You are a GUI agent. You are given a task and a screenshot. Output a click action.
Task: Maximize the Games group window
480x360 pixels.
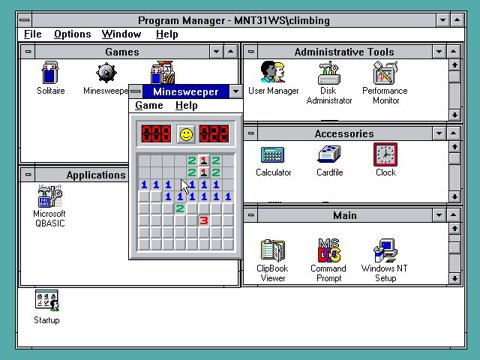pyautogui.click(x=231, y=52)
